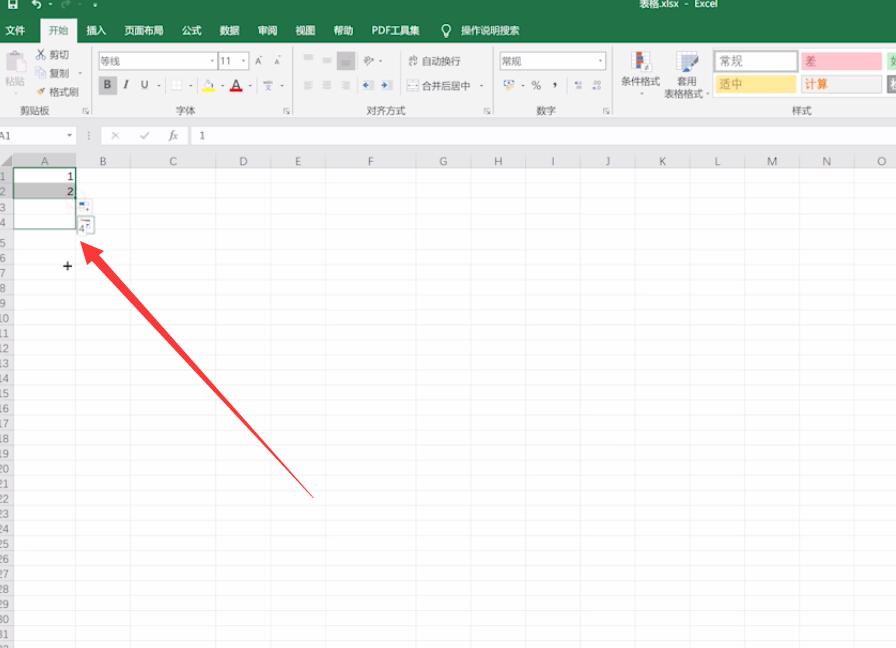Apply red font color A

point(236,86)
